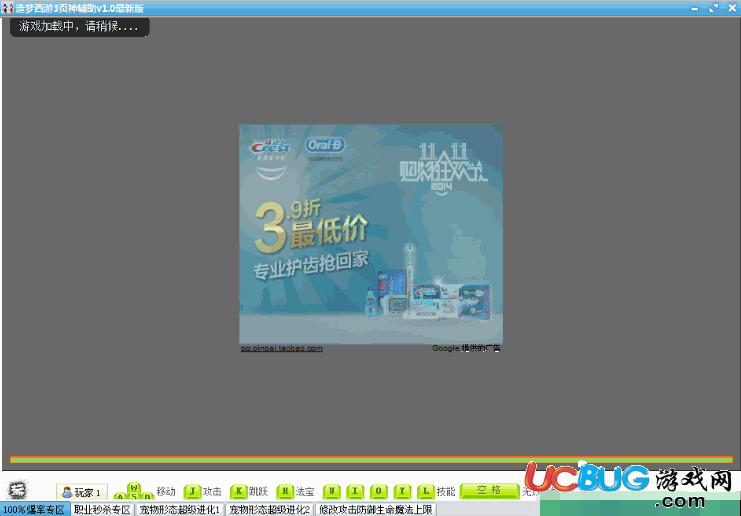
Task: Click the A key of WASD cluster
Action: tap(120, 496)
